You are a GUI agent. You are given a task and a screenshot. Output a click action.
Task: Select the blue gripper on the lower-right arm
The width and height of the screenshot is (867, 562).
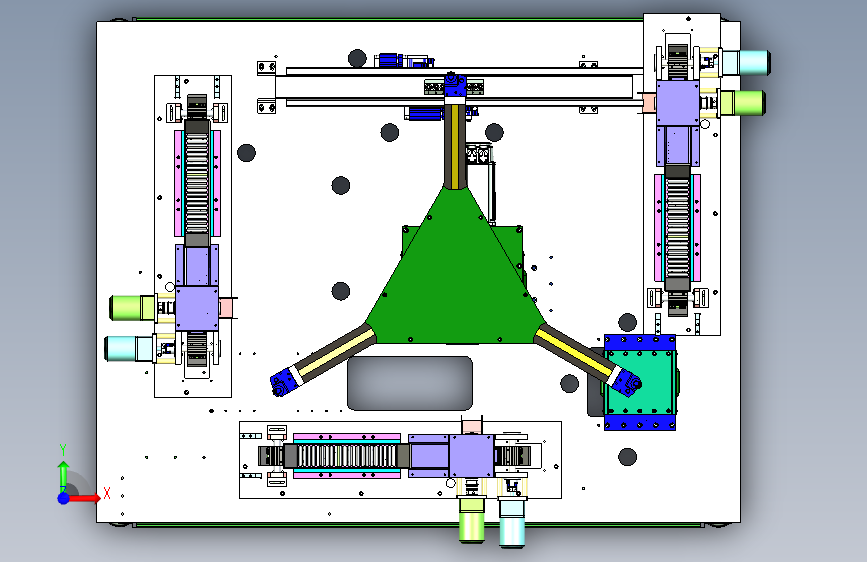628,382
